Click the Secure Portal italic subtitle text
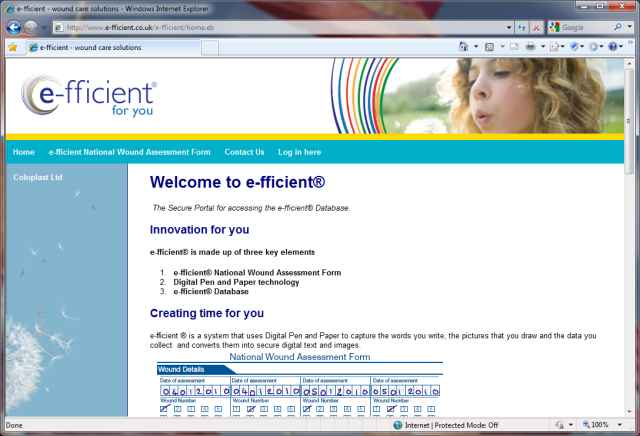 [x=251, y=208]
